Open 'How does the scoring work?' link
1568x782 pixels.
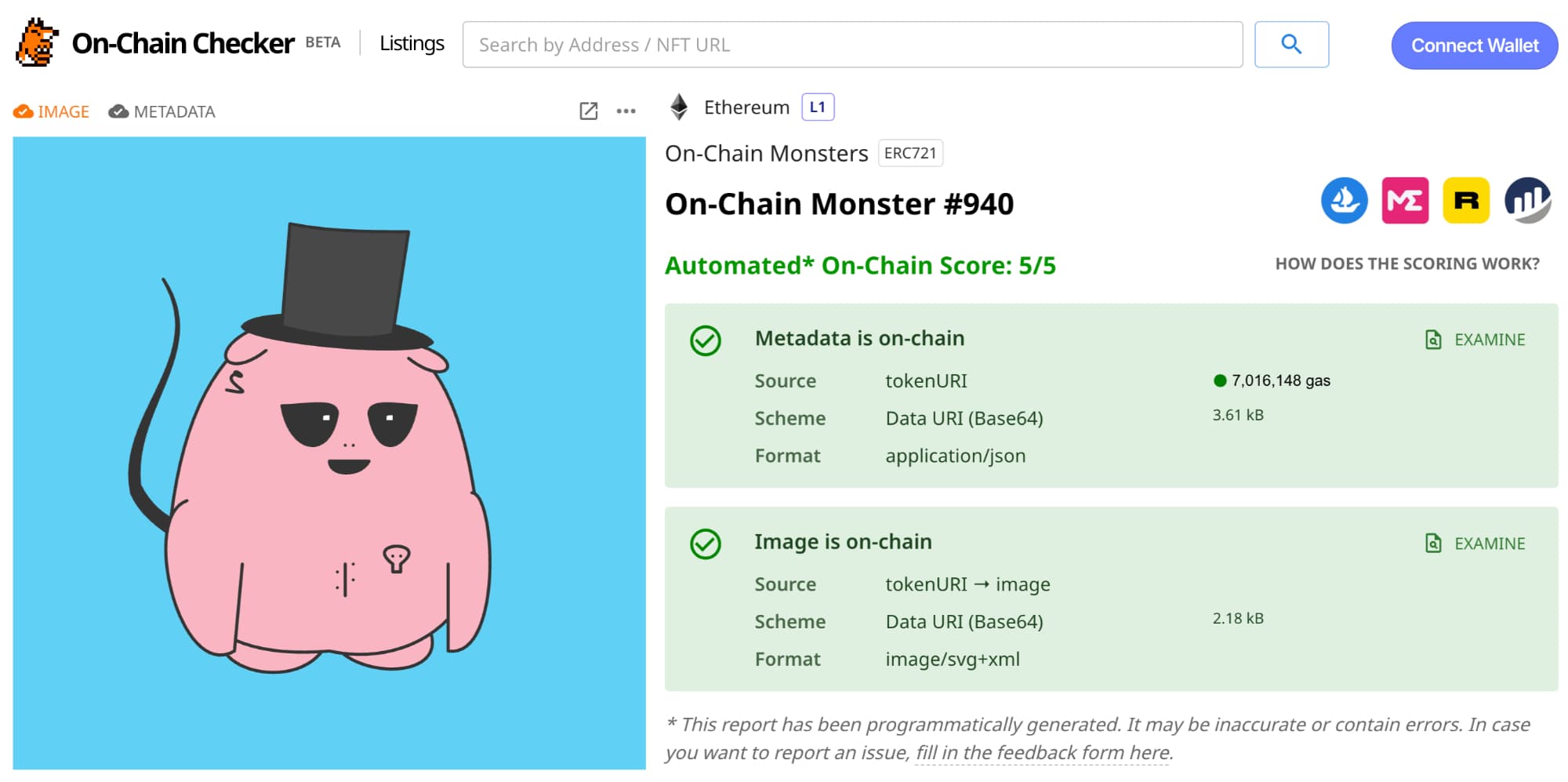[1406, 264]
